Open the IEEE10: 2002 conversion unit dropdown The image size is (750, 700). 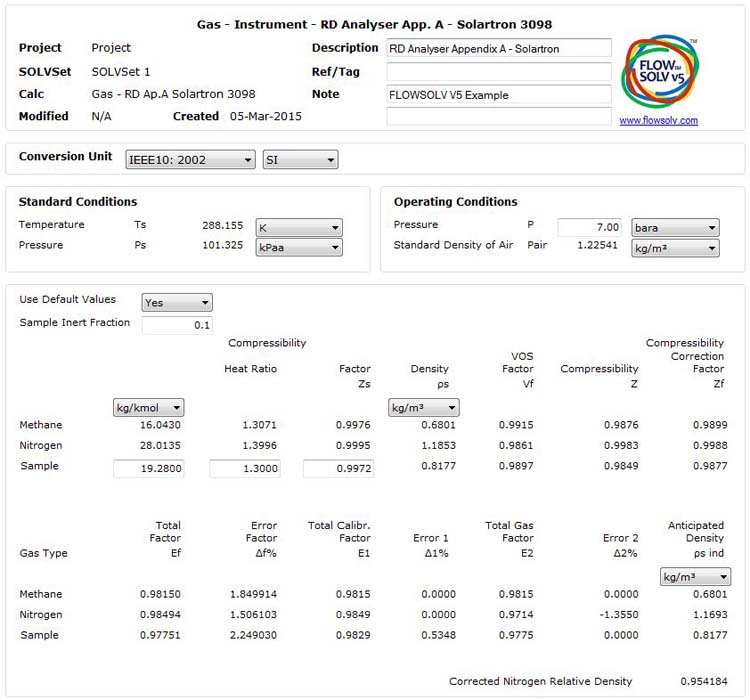coord(190,160)
